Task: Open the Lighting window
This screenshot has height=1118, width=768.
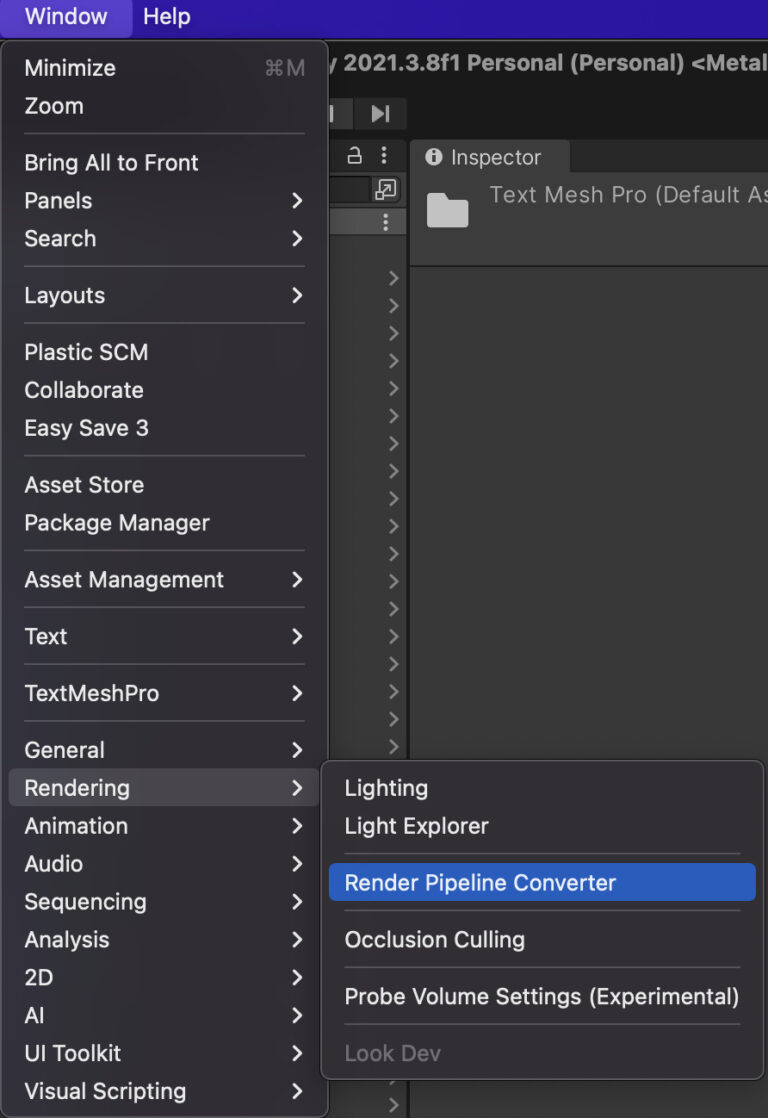Action: pos(386,788)
